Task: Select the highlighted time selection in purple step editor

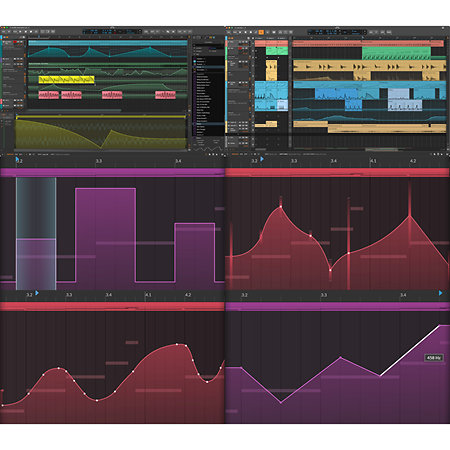Action: [36, 233]
